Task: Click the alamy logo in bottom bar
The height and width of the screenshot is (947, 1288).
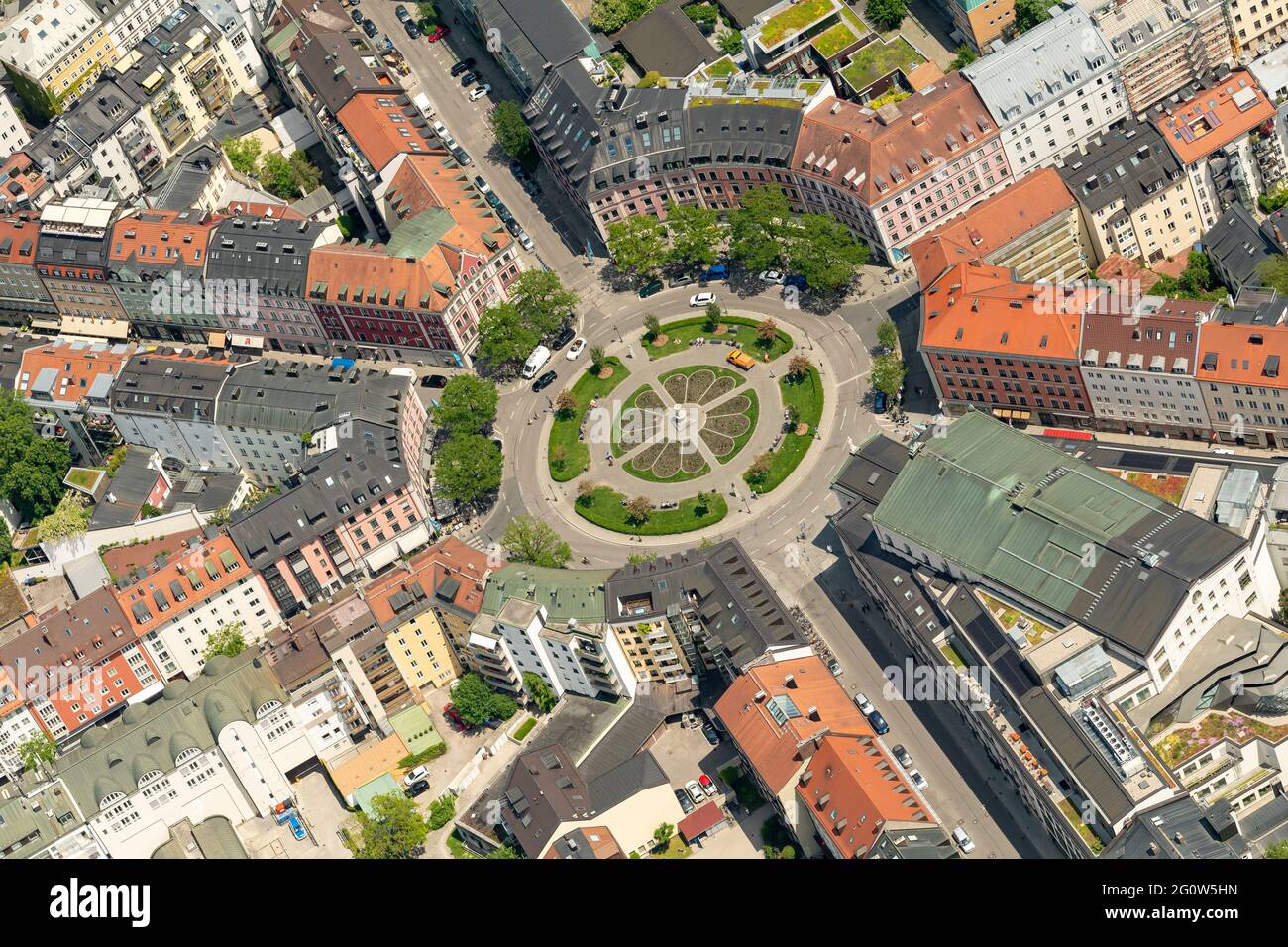Action: point(99,902)
